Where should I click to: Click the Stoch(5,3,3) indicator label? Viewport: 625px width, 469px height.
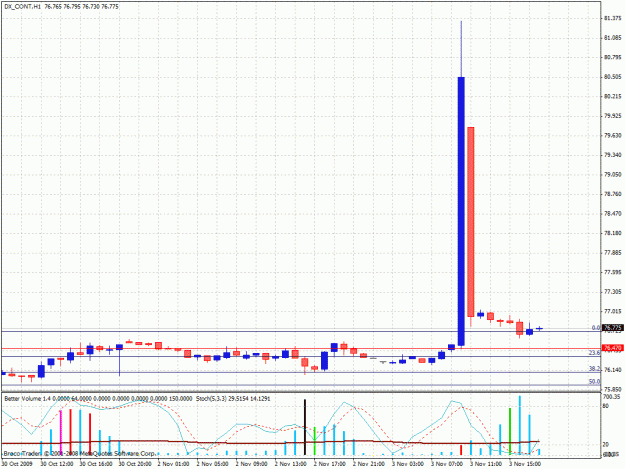point(212,398)
